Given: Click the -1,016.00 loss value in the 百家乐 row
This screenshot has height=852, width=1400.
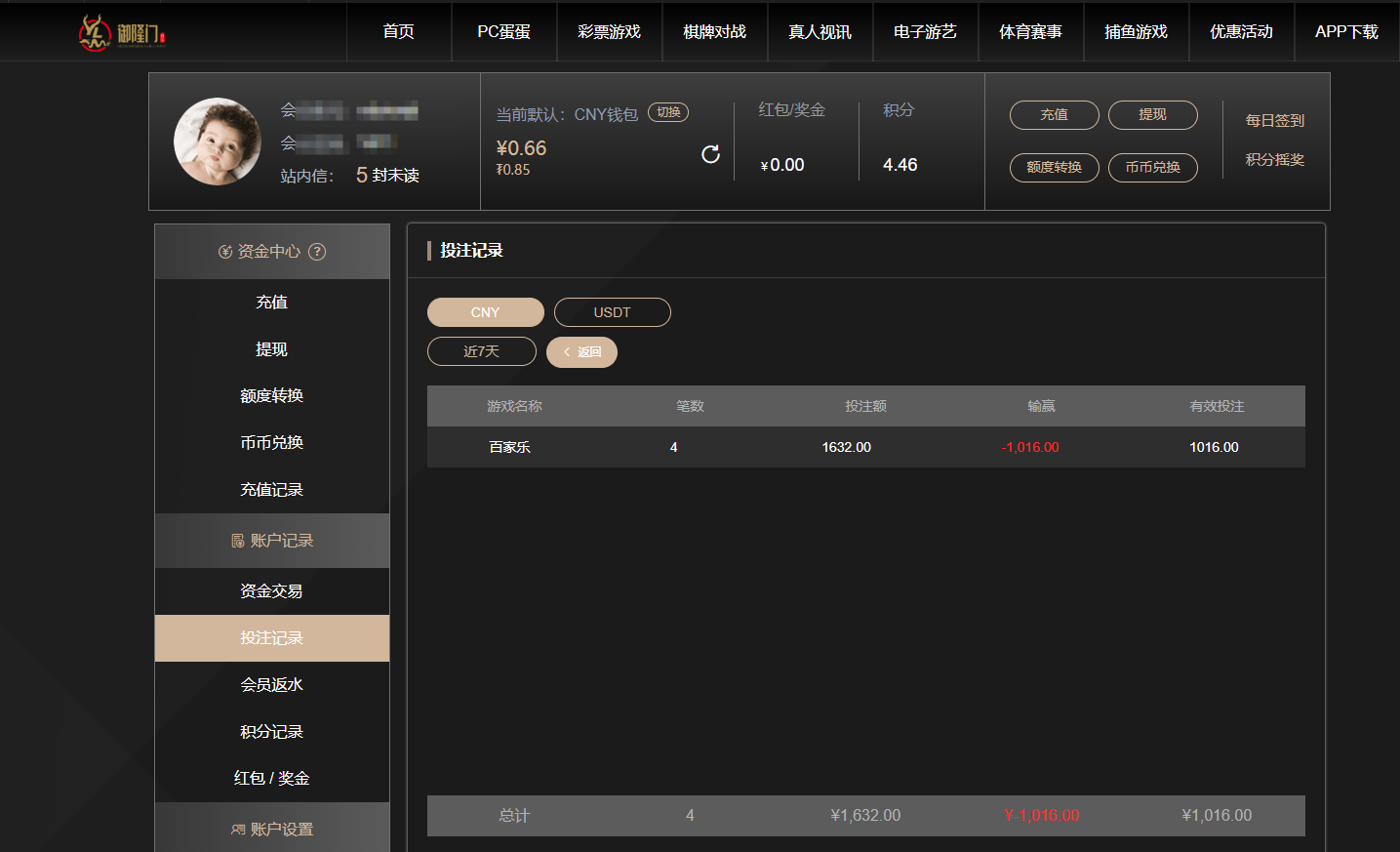Looking at the screenshot, I should [x=1030, y=447].
